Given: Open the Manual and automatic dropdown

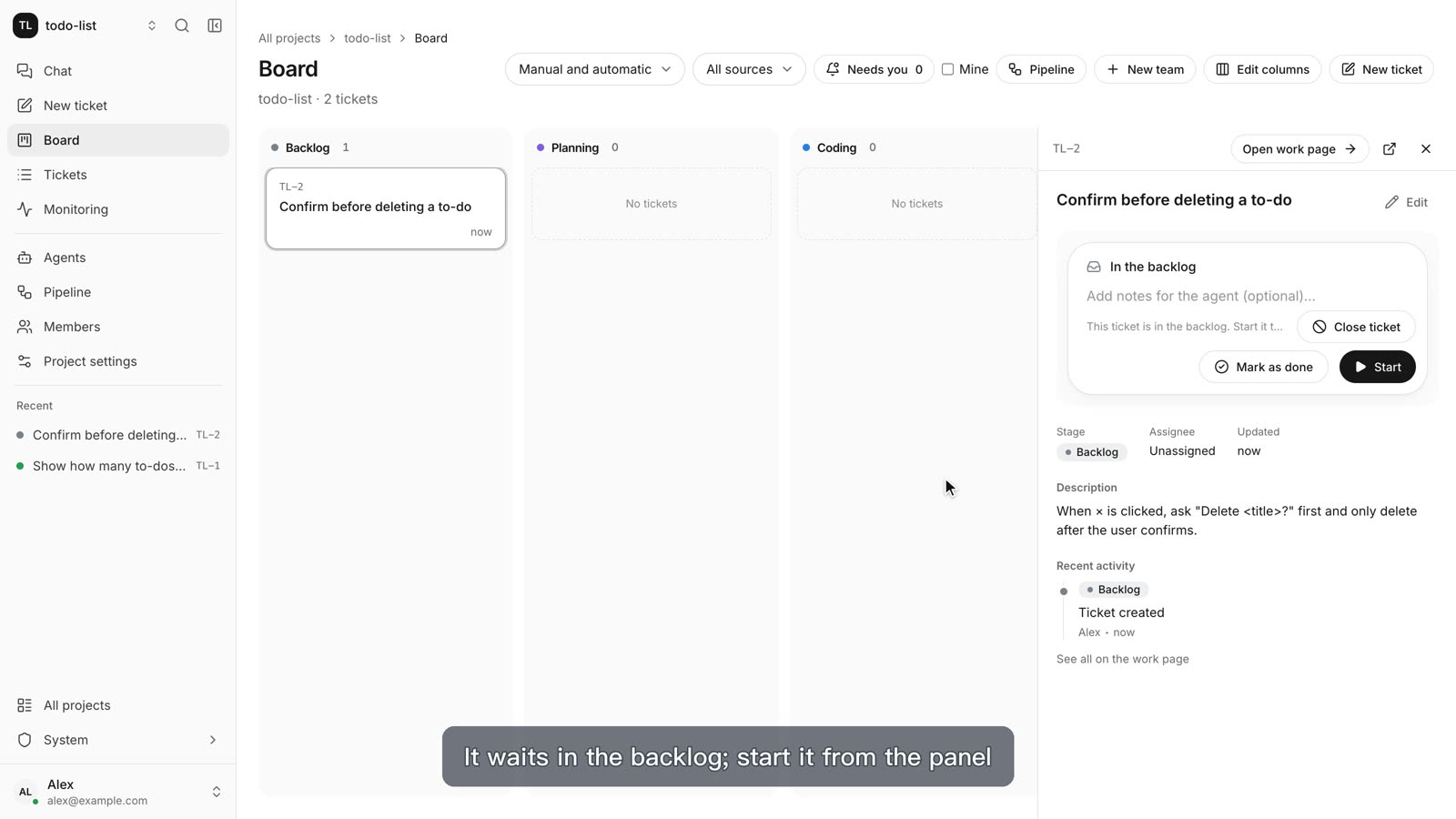Looking at the screenshot, I should click(595, 69).
